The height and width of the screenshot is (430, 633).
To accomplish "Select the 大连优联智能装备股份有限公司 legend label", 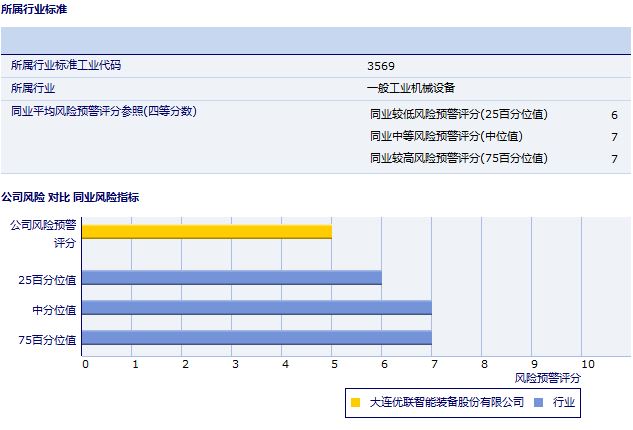I will (446, 403).
